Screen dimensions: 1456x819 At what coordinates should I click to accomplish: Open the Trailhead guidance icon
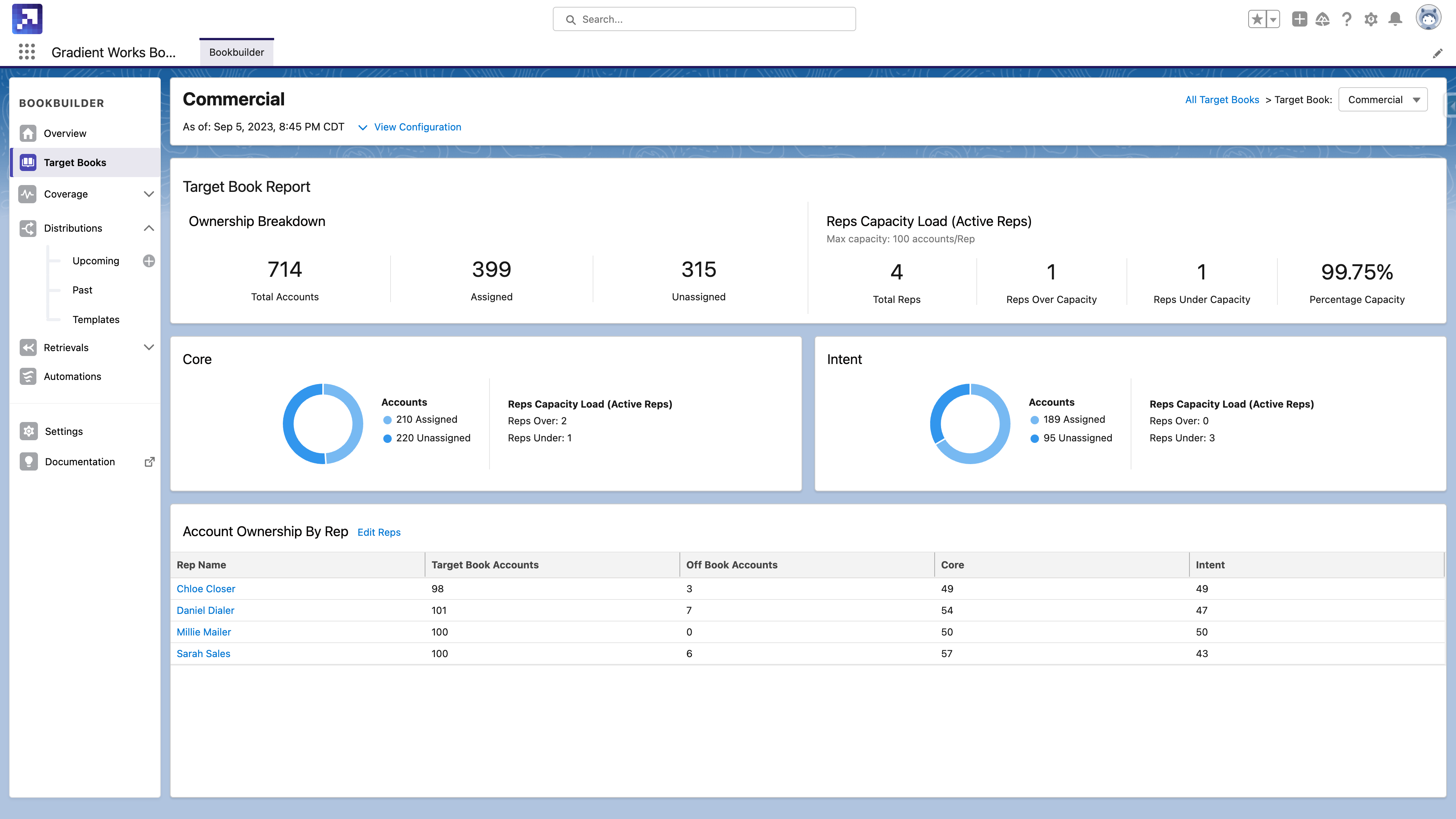[x=1323, y=19]
